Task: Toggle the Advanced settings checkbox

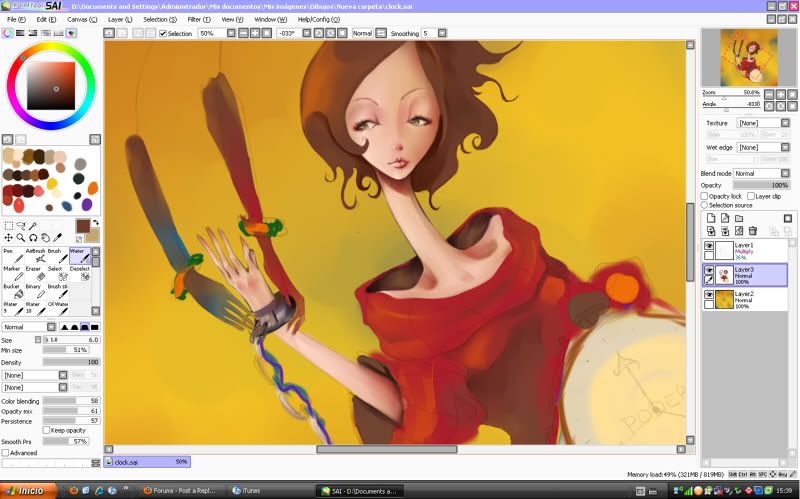Action: point(6,453)
